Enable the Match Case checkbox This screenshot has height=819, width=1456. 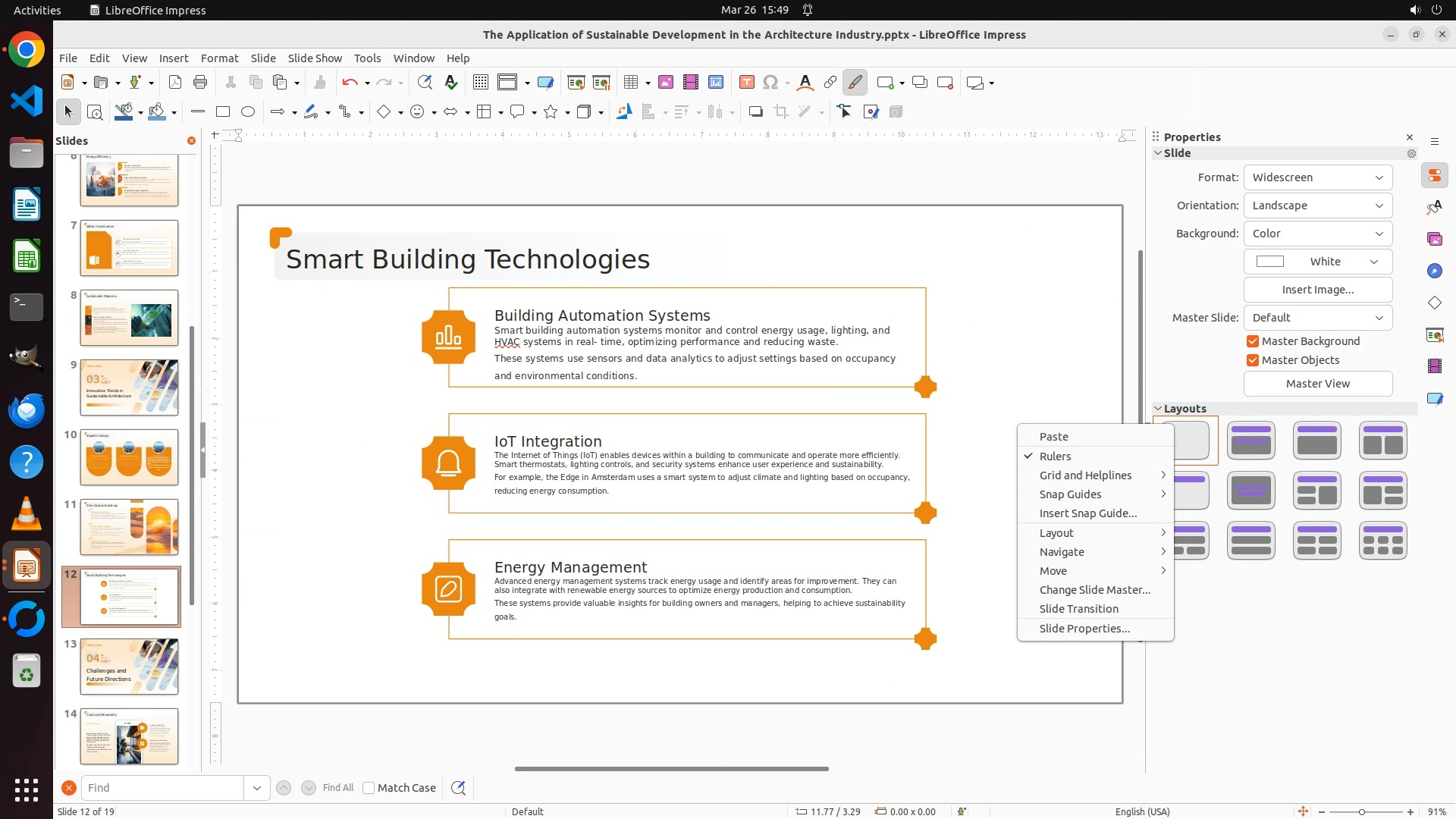pyautogui.click(x=369, y=788)
